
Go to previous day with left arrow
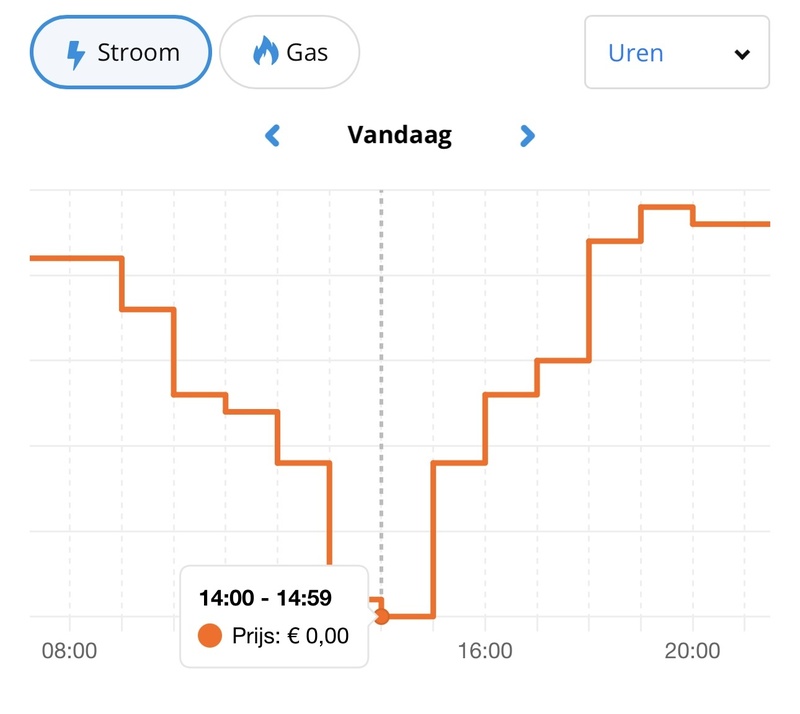click(272, 135)
